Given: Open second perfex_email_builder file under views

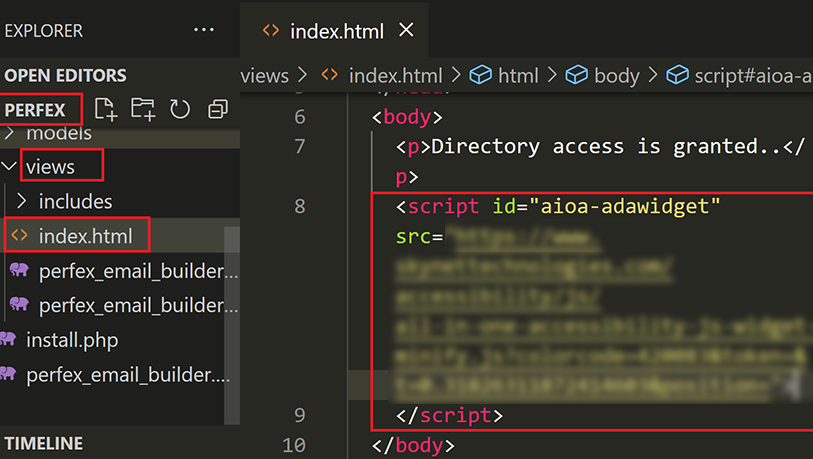Looking at the screenshot, I should point(138,305).
